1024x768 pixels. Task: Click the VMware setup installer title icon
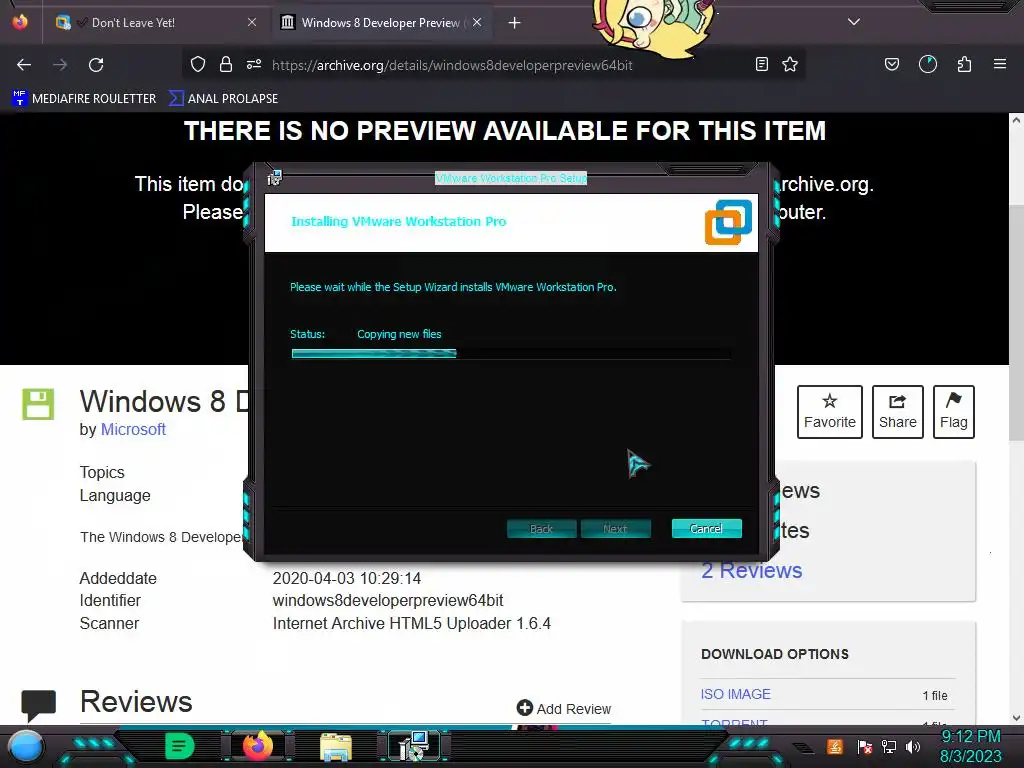click(x=274, y=178)
